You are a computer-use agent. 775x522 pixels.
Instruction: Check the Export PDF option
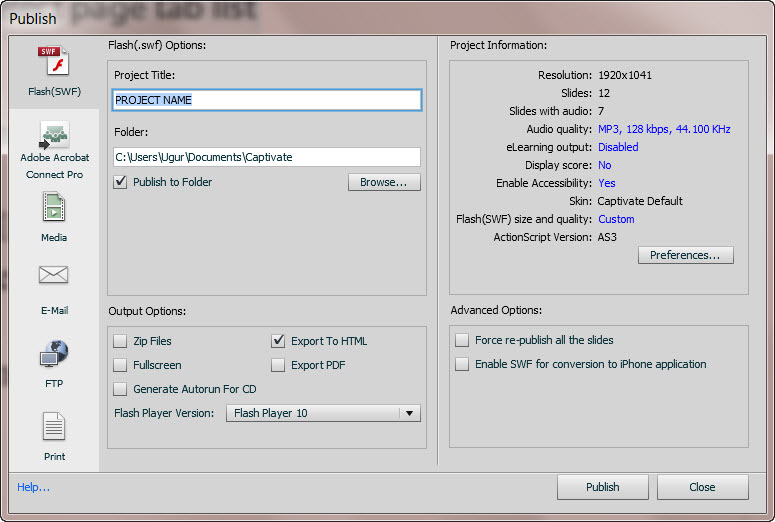pos(278,365)
